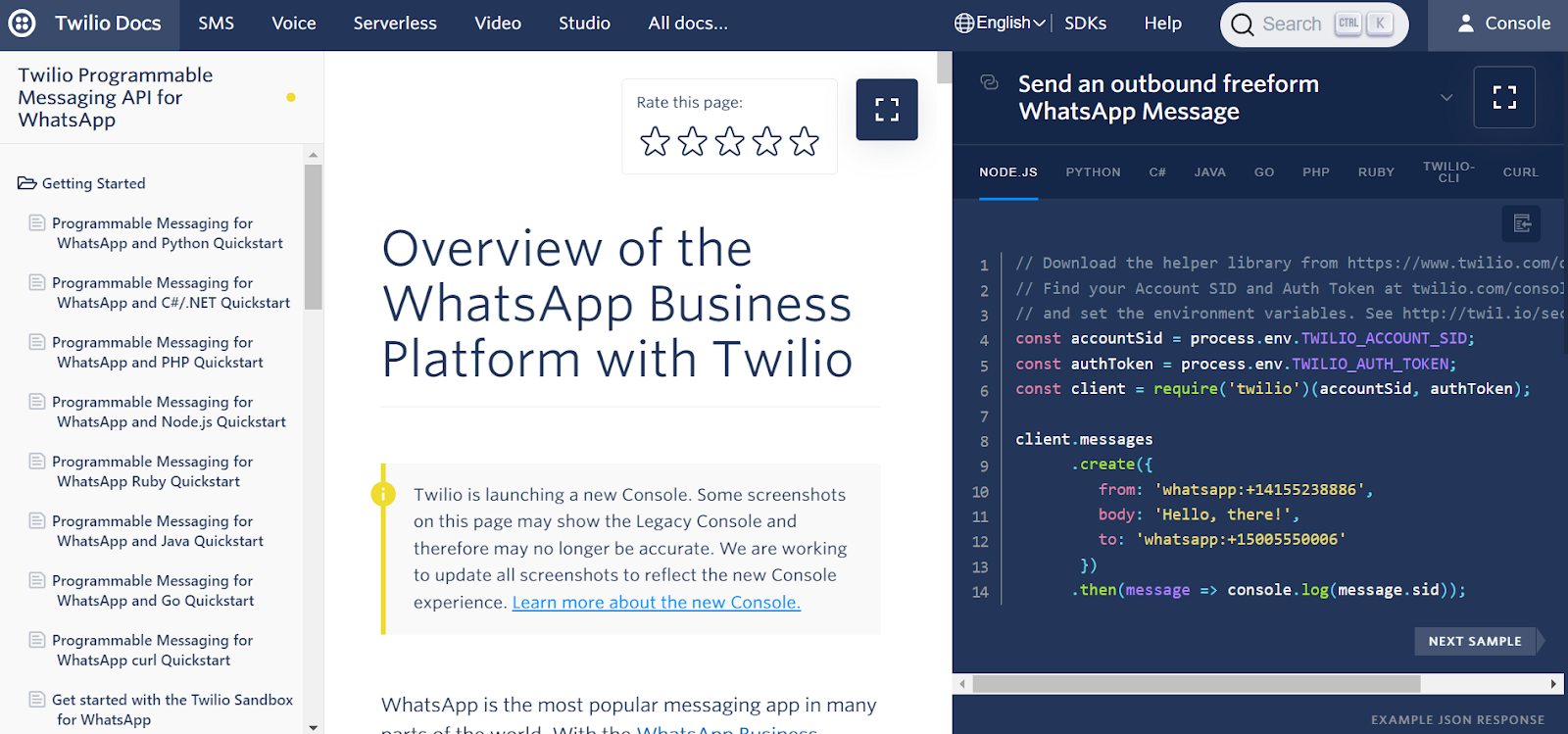This screenshot has width=1568, height=734.
Task: Click the yellow info notice icon
Action: click(383, 494)
